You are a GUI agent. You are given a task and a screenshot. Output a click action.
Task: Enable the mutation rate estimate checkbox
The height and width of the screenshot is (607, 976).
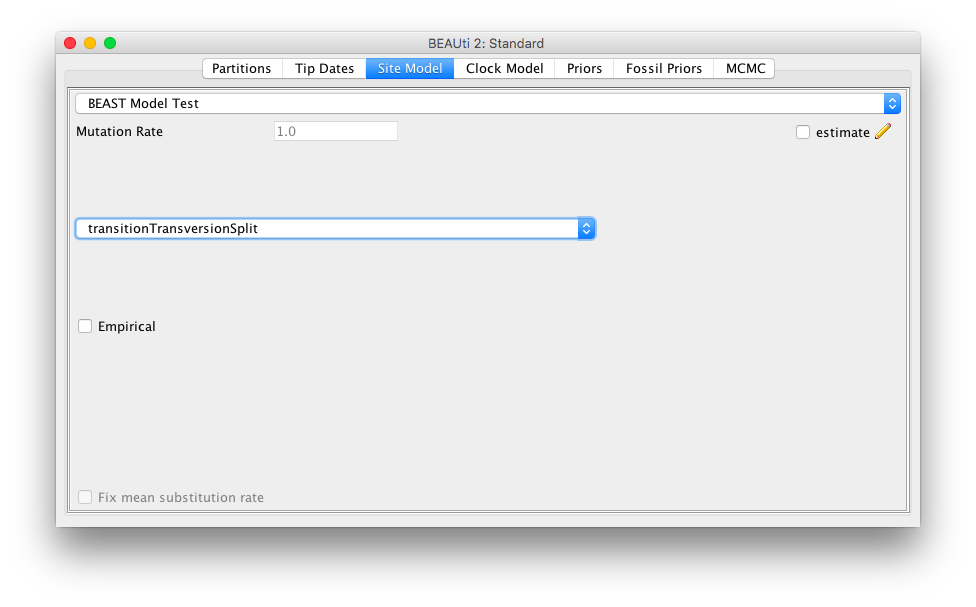[803, 132]
